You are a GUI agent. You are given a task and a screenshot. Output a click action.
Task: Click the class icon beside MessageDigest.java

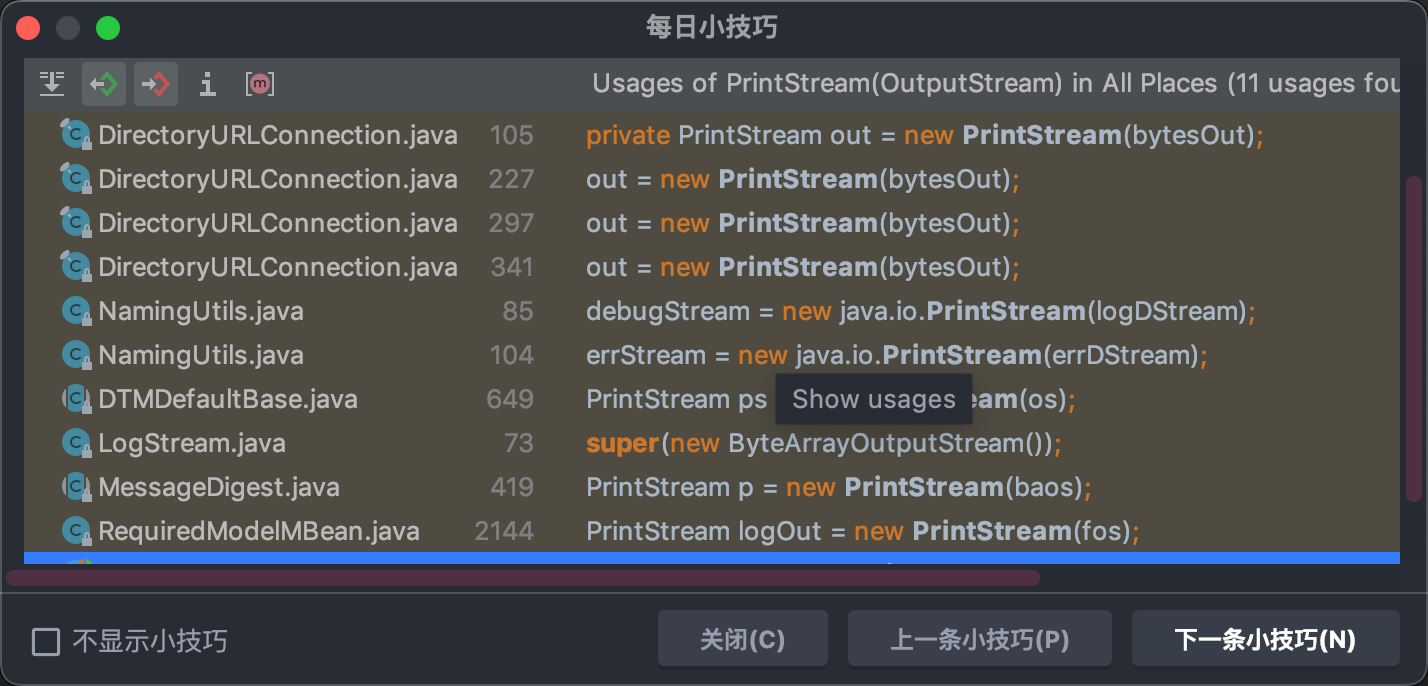[76, 487]
